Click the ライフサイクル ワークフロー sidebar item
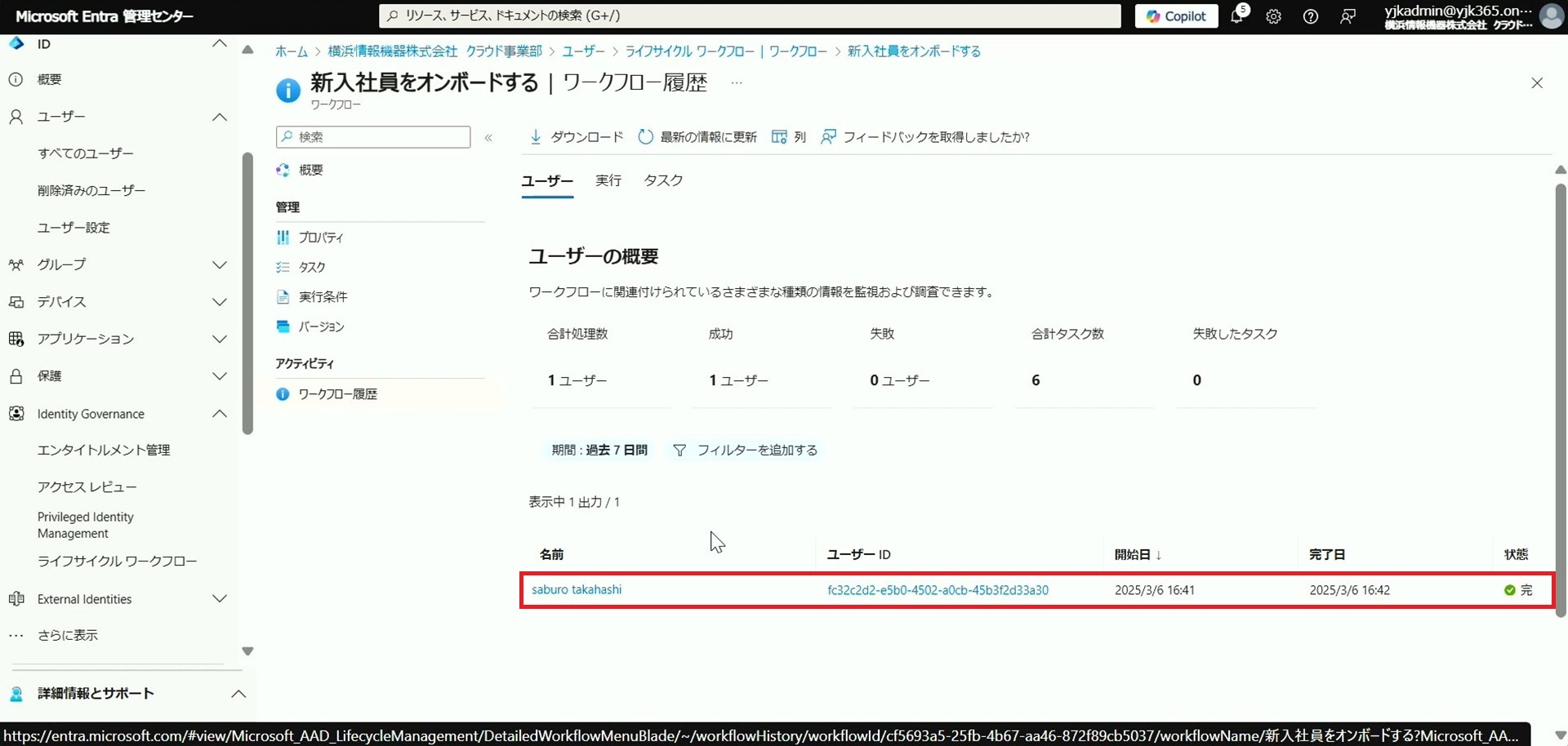1568x746 pixels. pyautogui.click(x=117, y=562)
